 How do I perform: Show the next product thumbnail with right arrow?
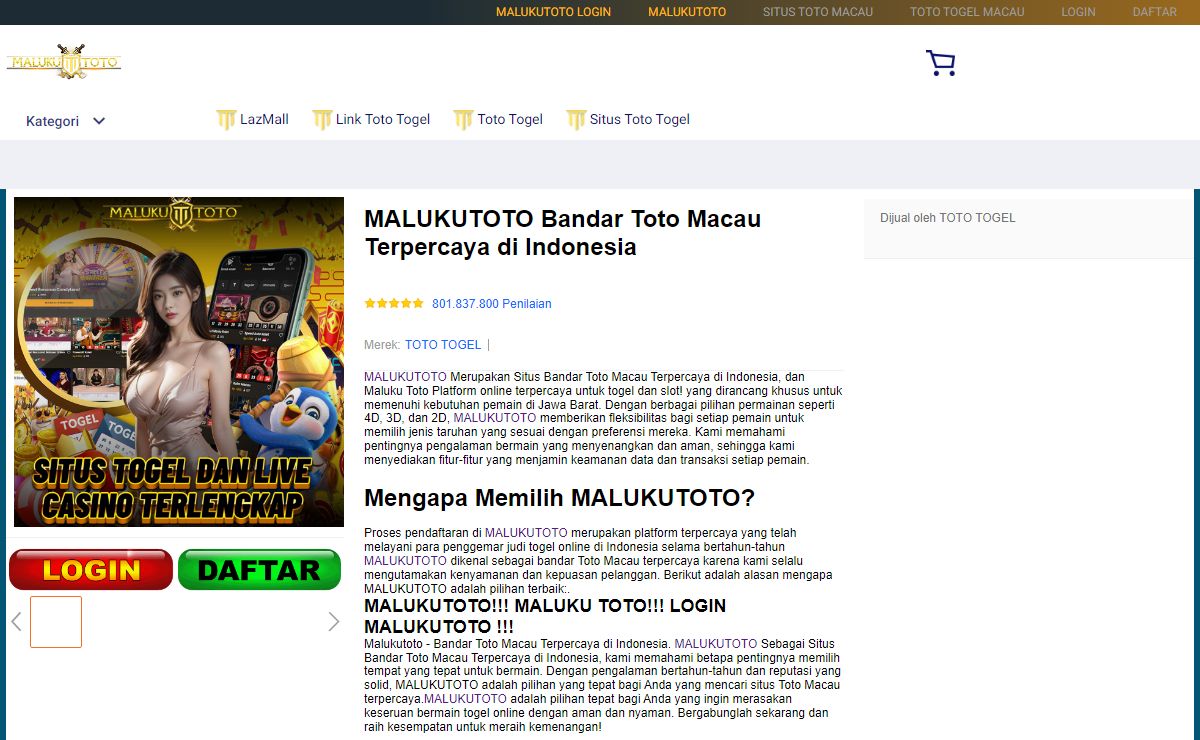[x=334, y=622]
